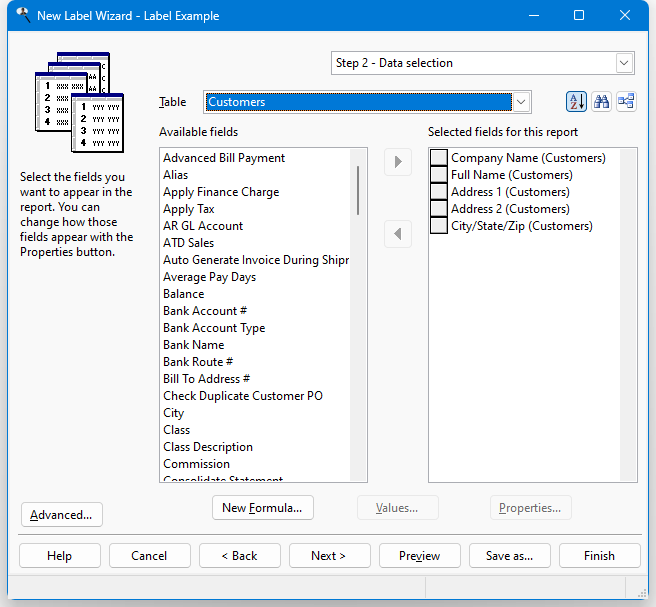Select ATD Sales field
The image size is (656, 607).
188,243
